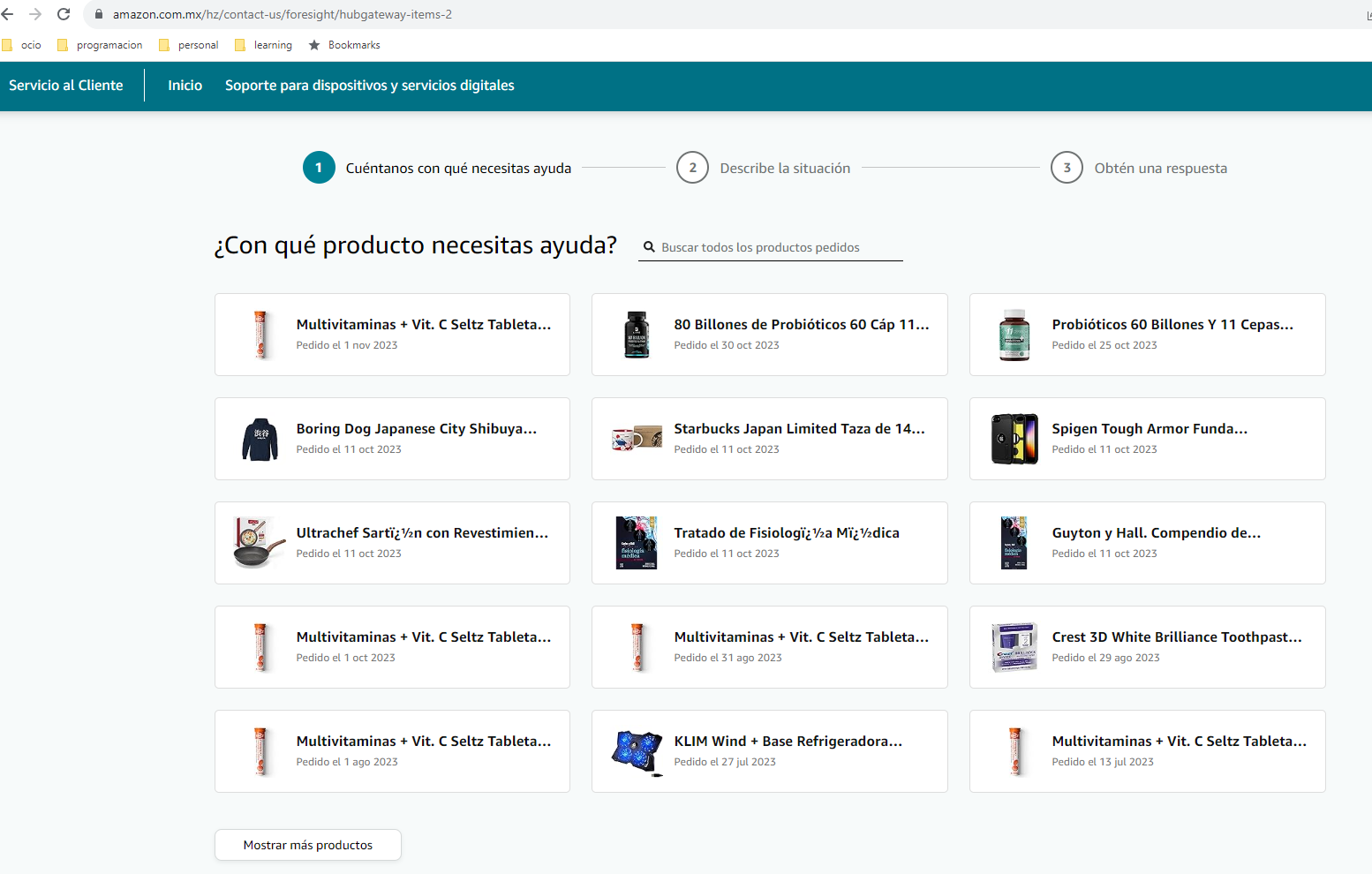1372x874 pixels.
Task: Click the magnifier icon in product search
Action: 649,247
